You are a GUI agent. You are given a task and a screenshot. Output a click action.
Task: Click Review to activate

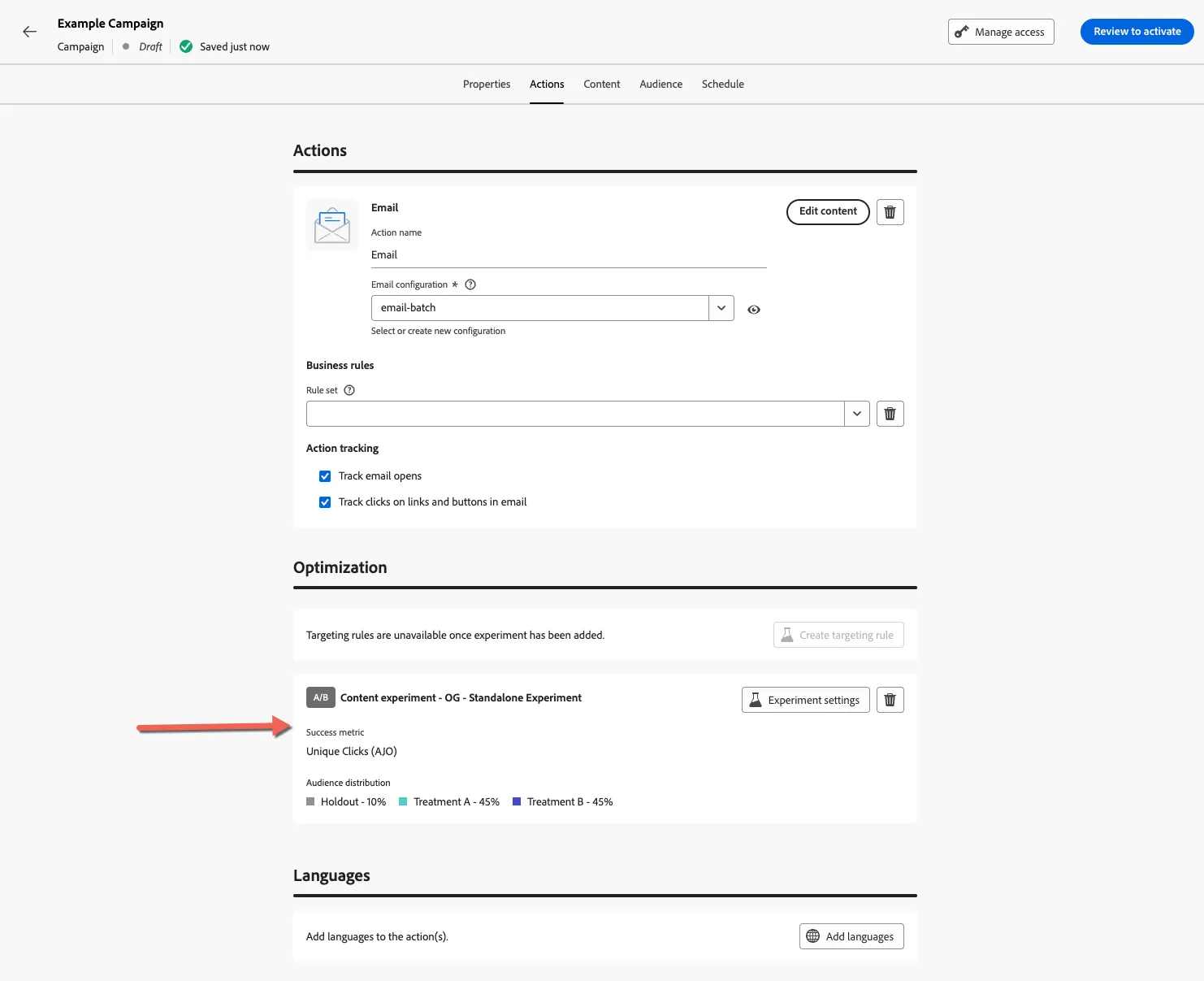[1137, 32]
